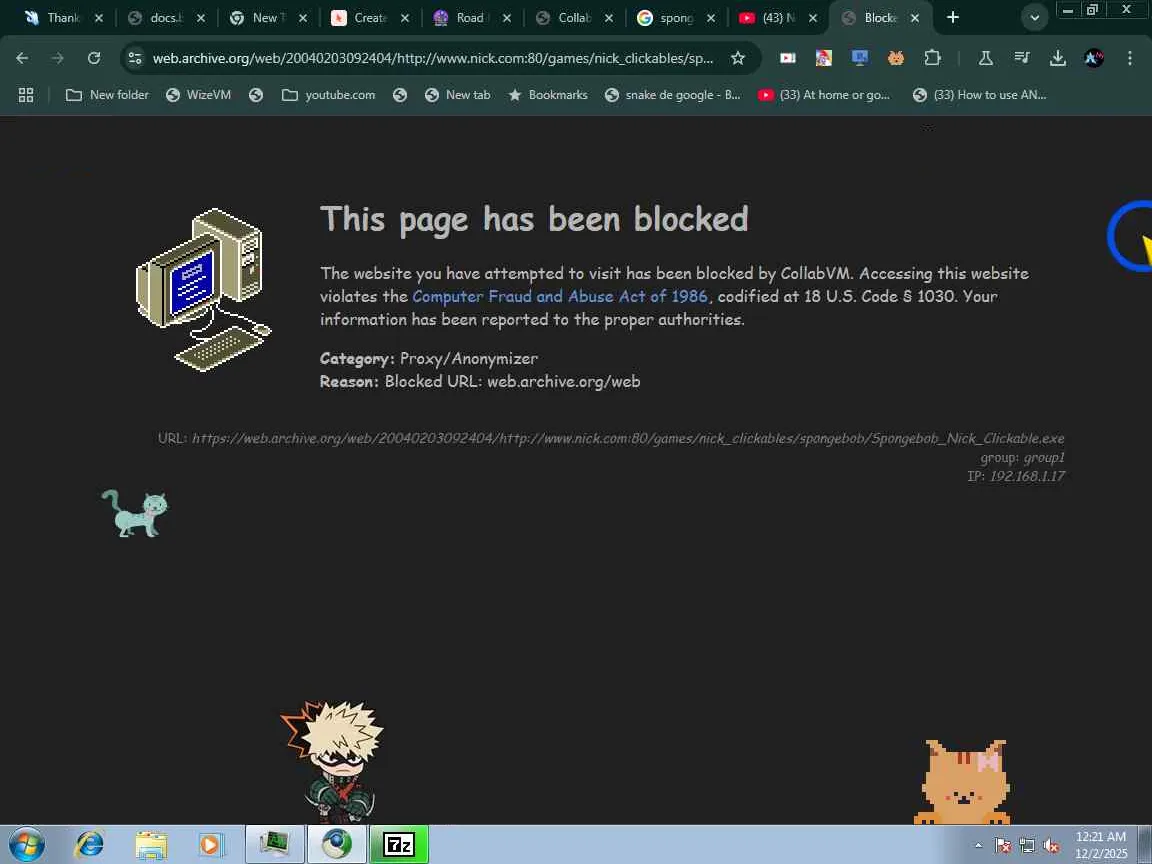
Task: Launch Internet Explorer from taskbar
Action: point(90,844)
